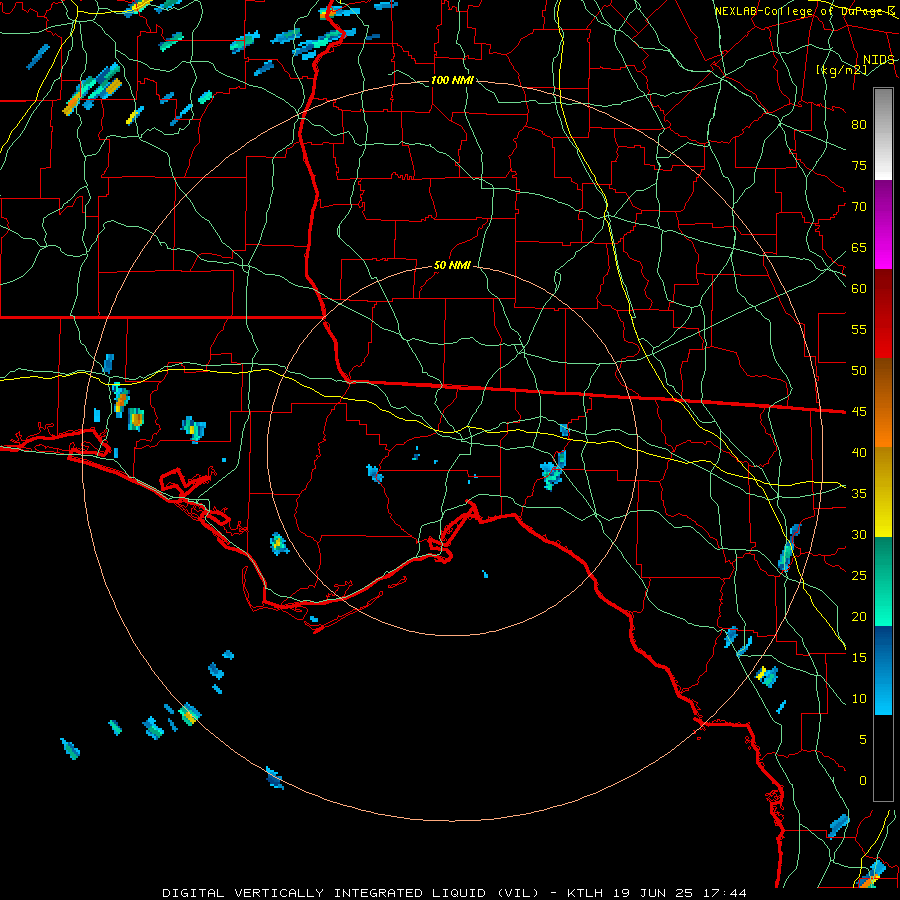Select the green segment of the color scale
This screenshot has height=900, width=900.
(883, 581)
